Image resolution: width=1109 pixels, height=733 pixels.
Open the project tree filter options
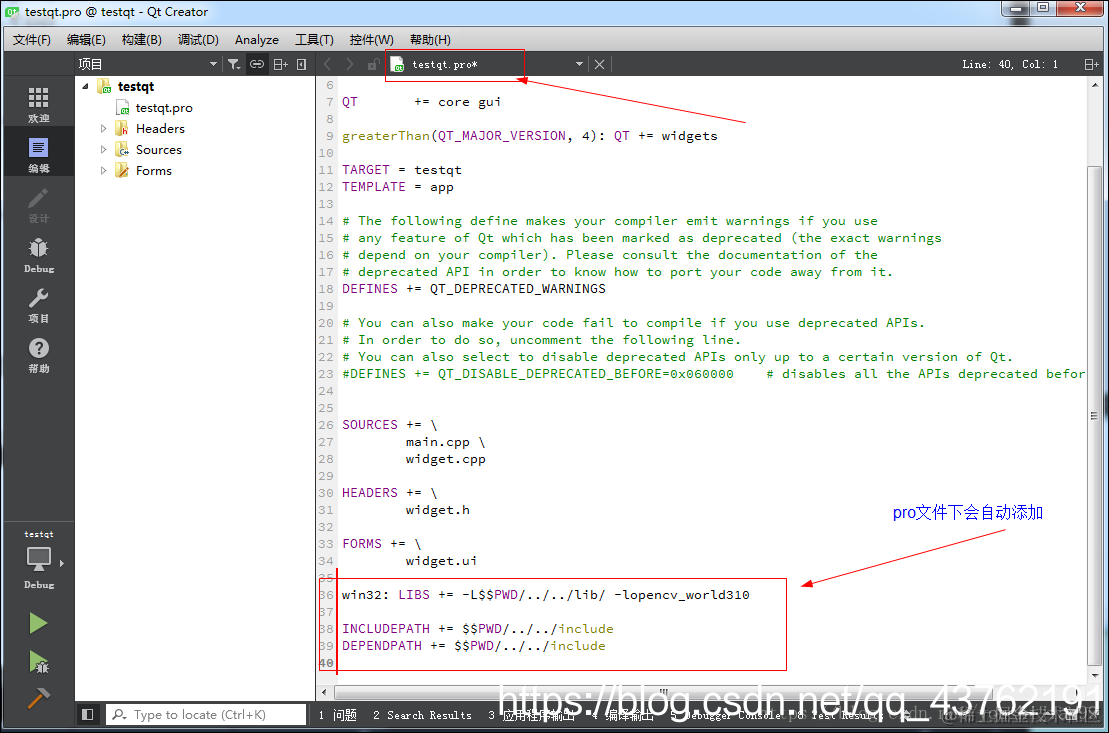pyautogui.click(x=233, y=64)
